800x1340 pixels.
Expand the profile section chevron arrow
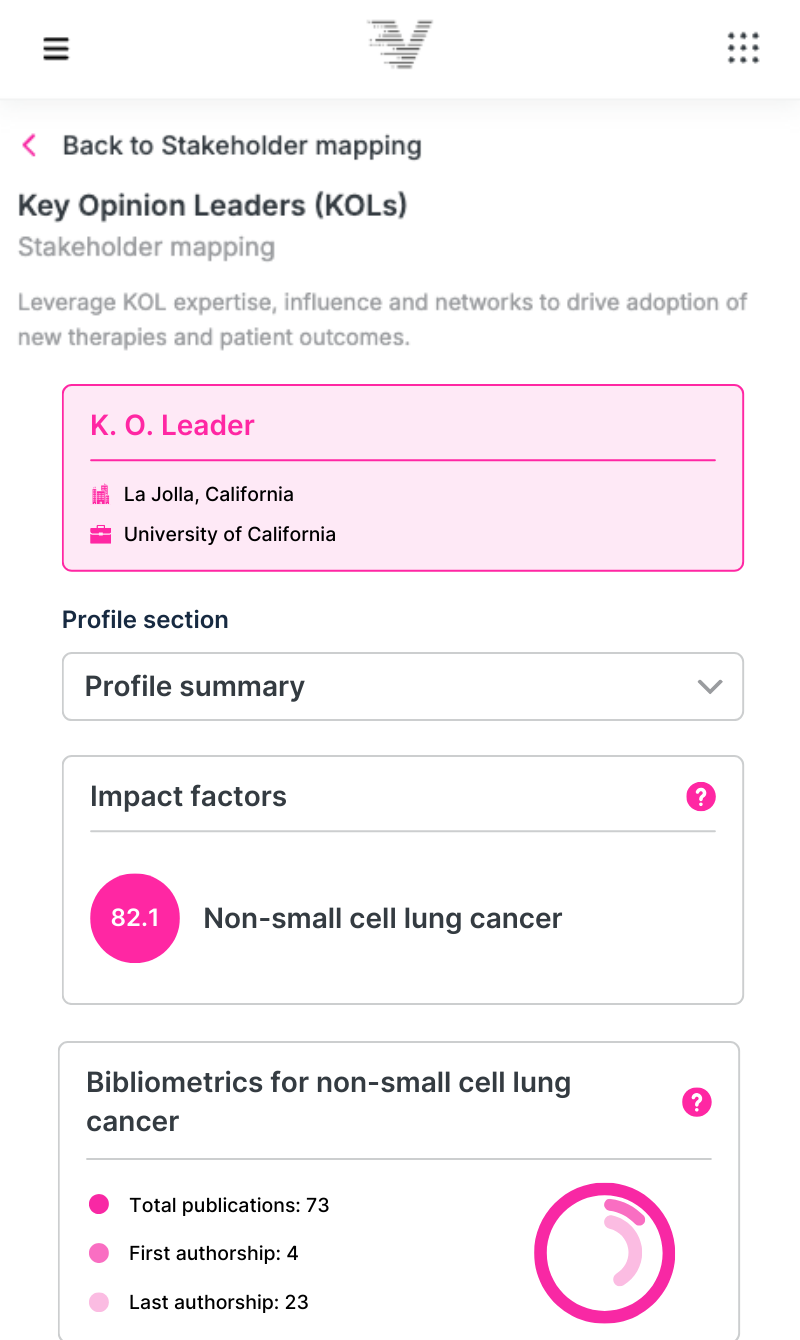click(x=710, y=687)
